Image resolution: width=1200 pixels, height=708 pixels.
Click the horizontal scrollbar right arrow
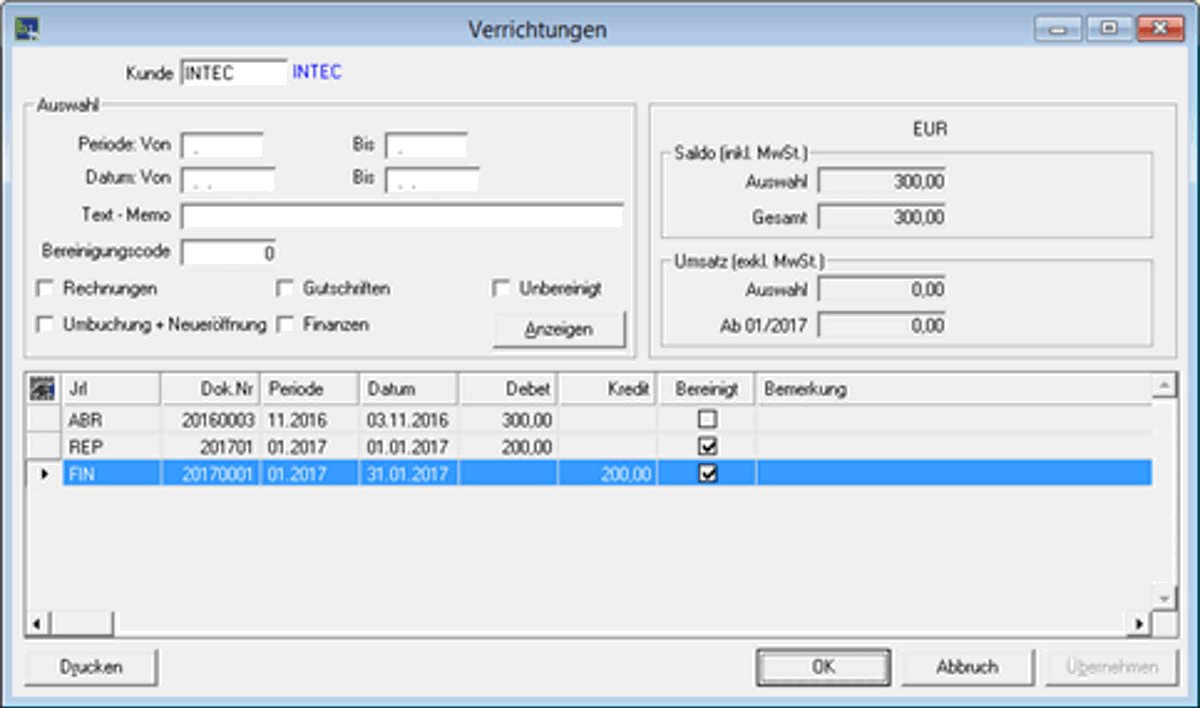pyautogui.click(x=1141, y=624)
